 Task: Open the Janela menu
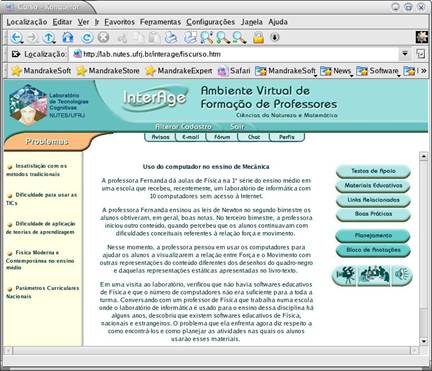tap(252, 22)
